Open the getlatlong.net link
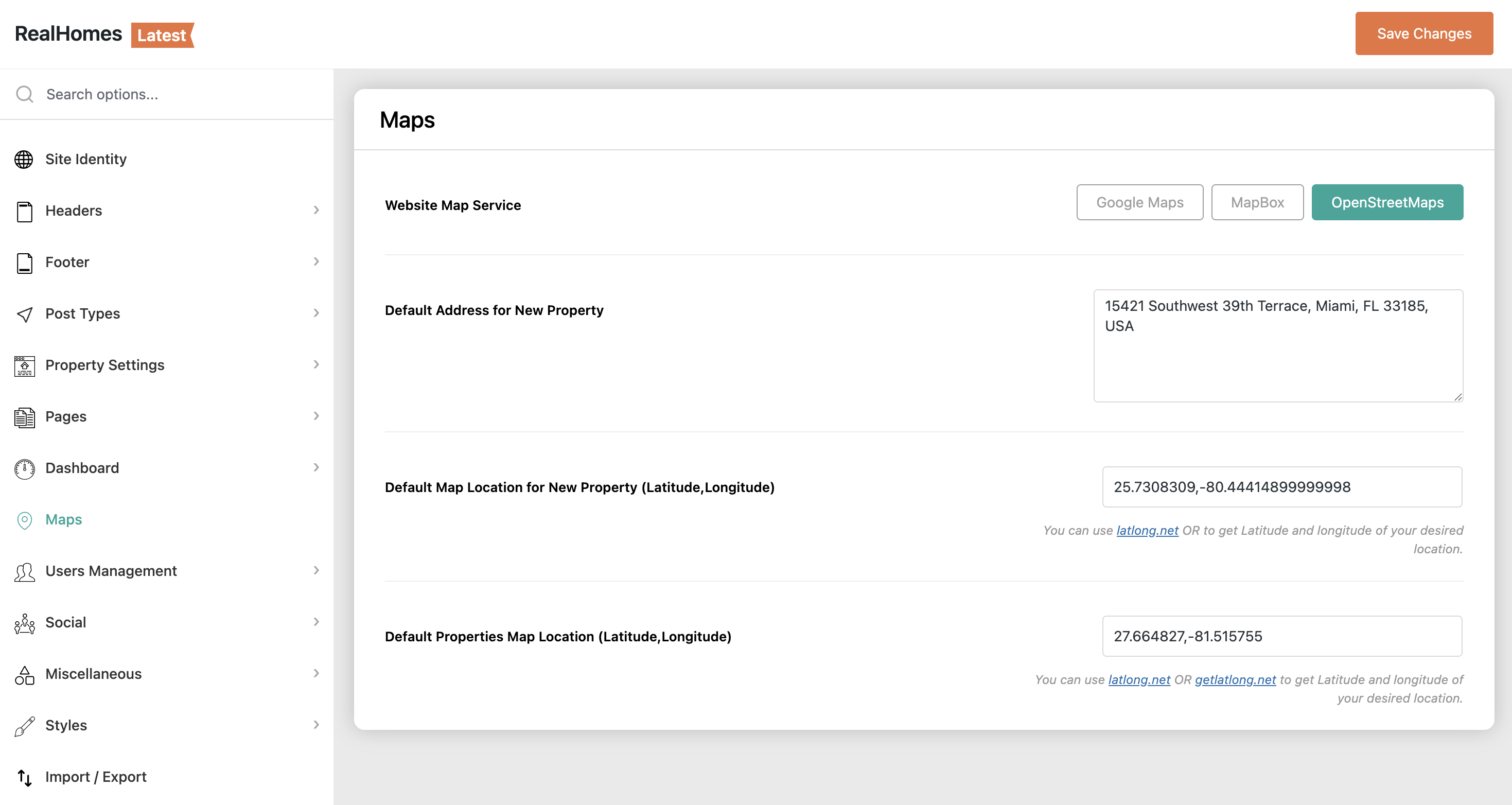 point(1235,679)
